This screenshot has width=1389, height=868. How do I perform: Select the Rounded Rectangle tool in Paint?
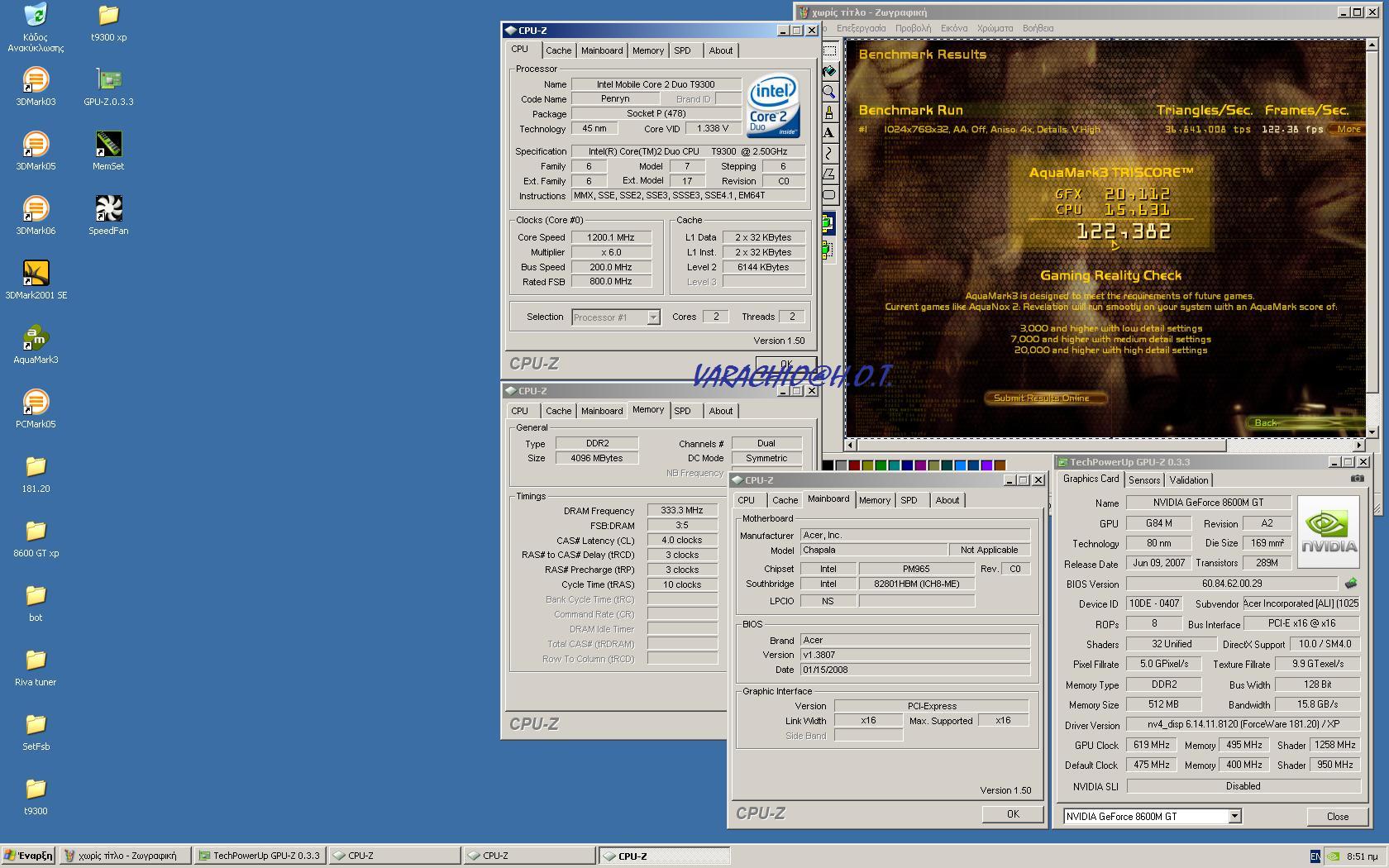tap(829, 195)
